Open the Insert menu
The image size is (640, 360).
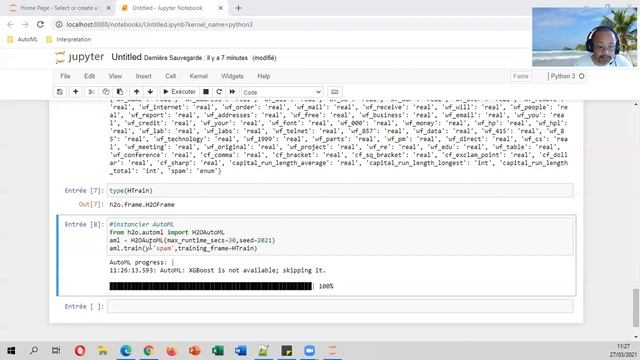point(144,76)
